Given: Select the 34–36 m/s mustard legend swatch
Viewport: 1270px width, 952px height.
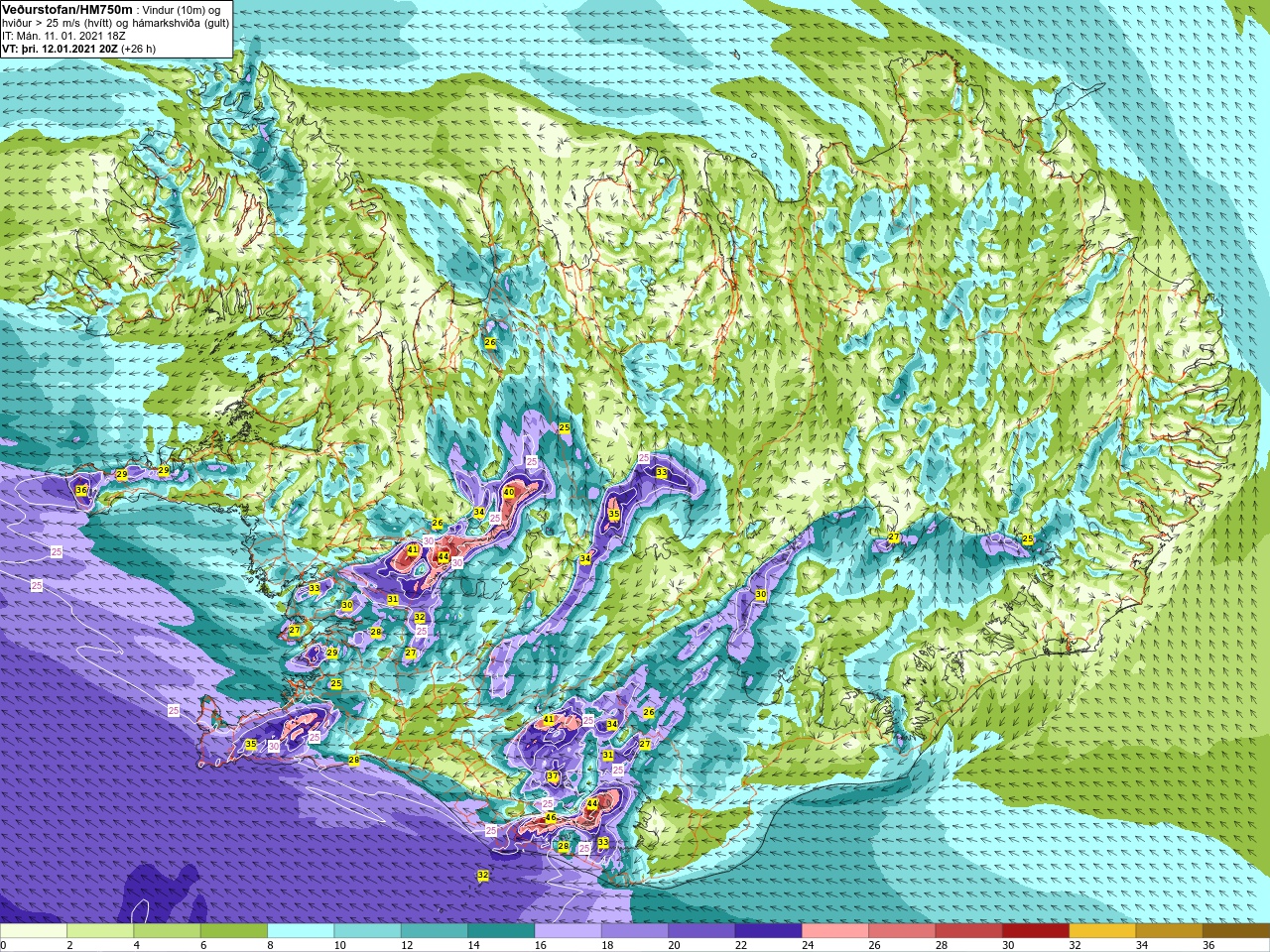Looking at the screenshot, I should [x=1169, y=931].
